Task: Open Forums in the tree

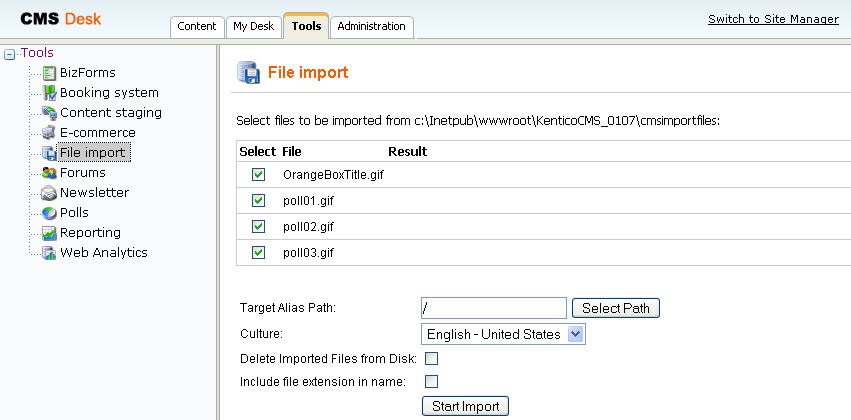Action: (82, 173)
